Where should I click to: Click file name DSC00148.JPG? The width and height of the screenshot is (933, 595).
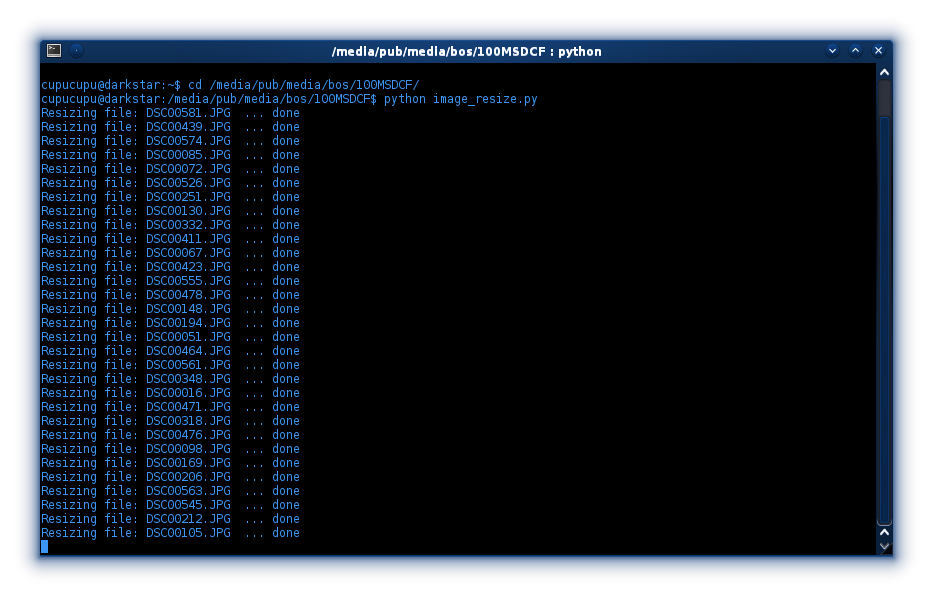188,309
